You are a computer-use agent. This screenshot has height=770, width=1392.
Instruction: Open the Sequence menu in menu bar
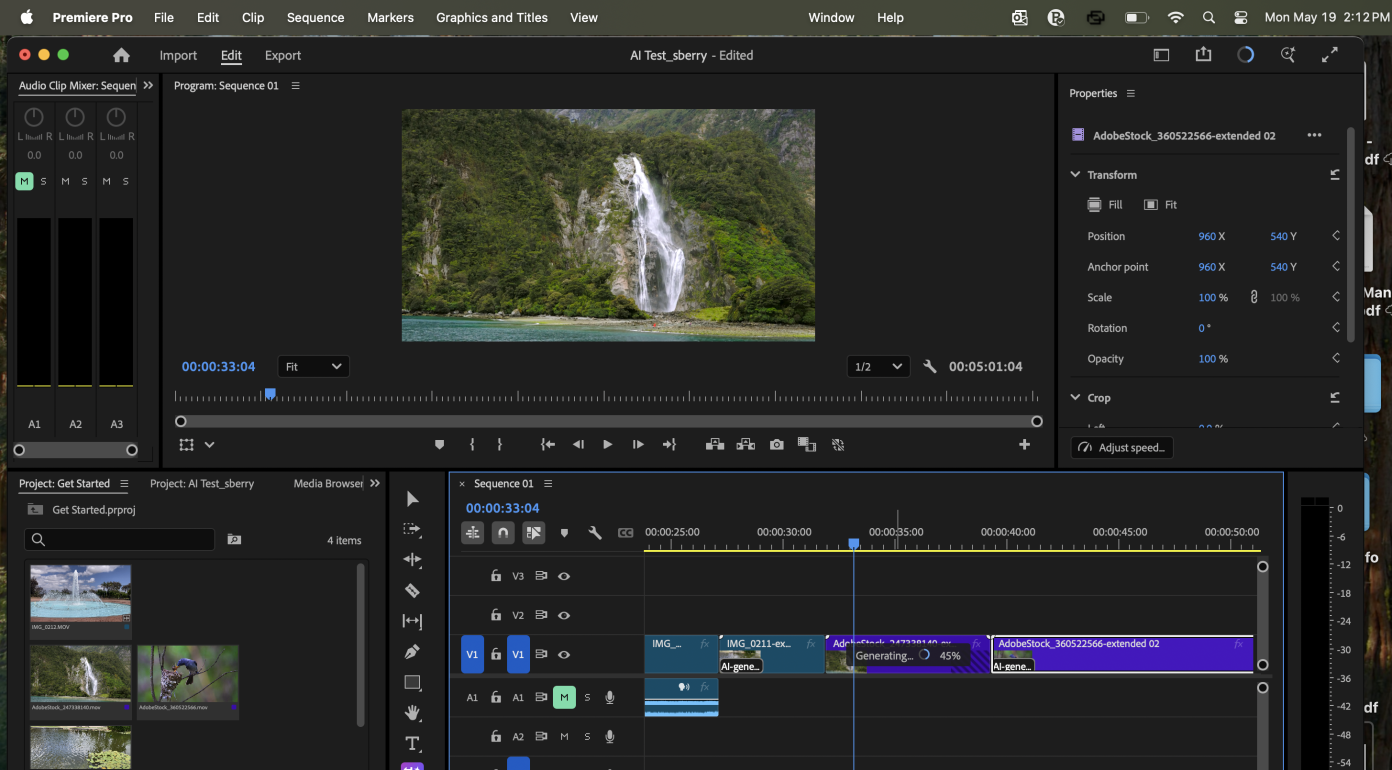[x=315, y=17]
